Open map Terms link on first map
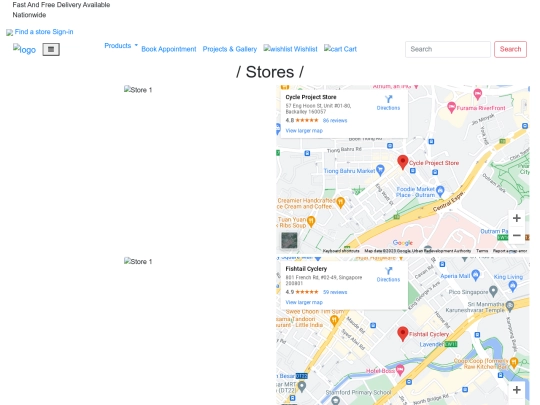The height and width of the screenshot is (405, 540). click(x=482, y=251)
